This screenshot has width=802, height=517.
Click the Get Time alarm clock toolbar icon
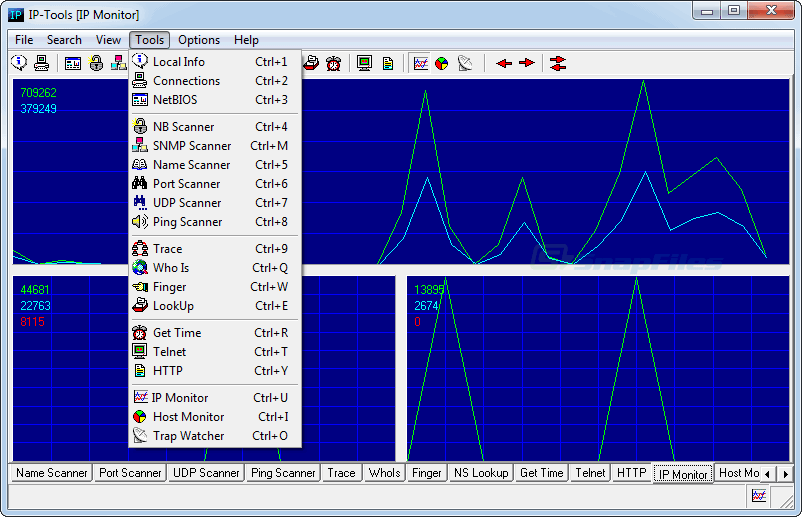tap(333, 63)
